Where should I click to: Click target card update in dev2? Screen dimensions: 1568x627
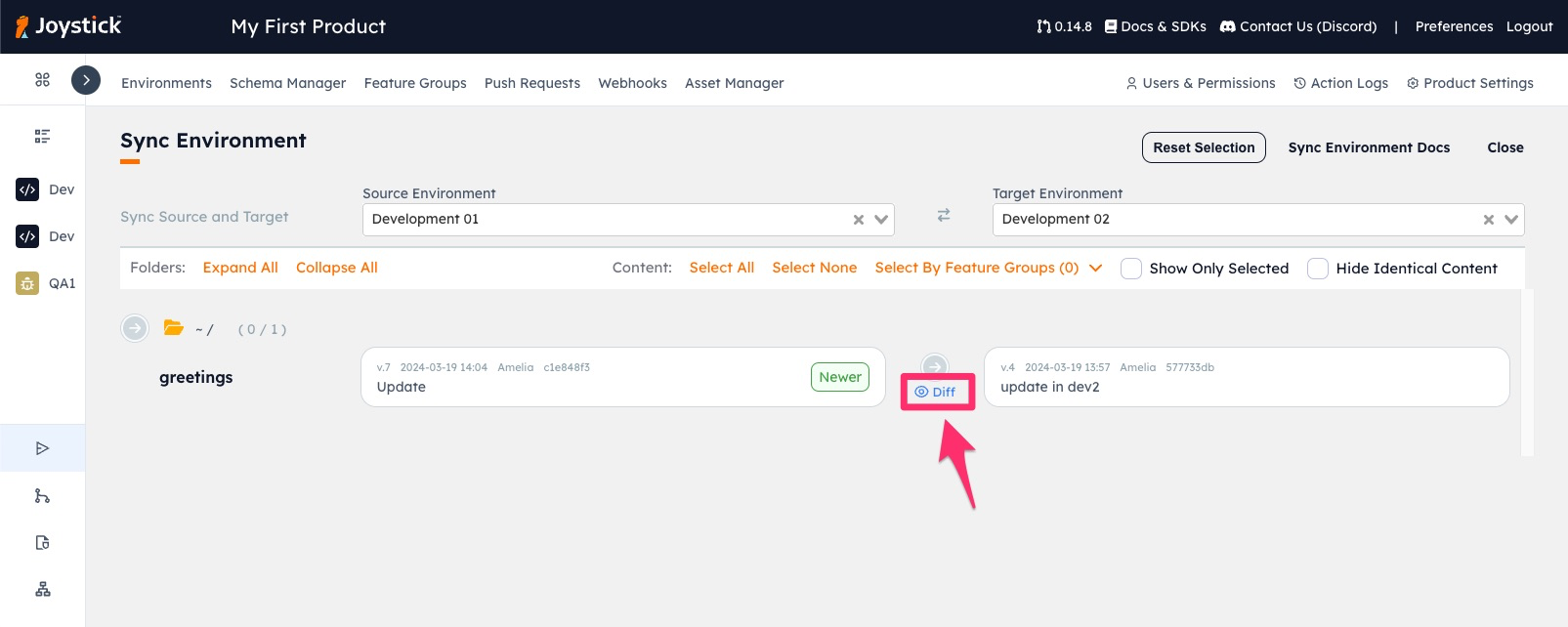click(x=1247, y=377)
